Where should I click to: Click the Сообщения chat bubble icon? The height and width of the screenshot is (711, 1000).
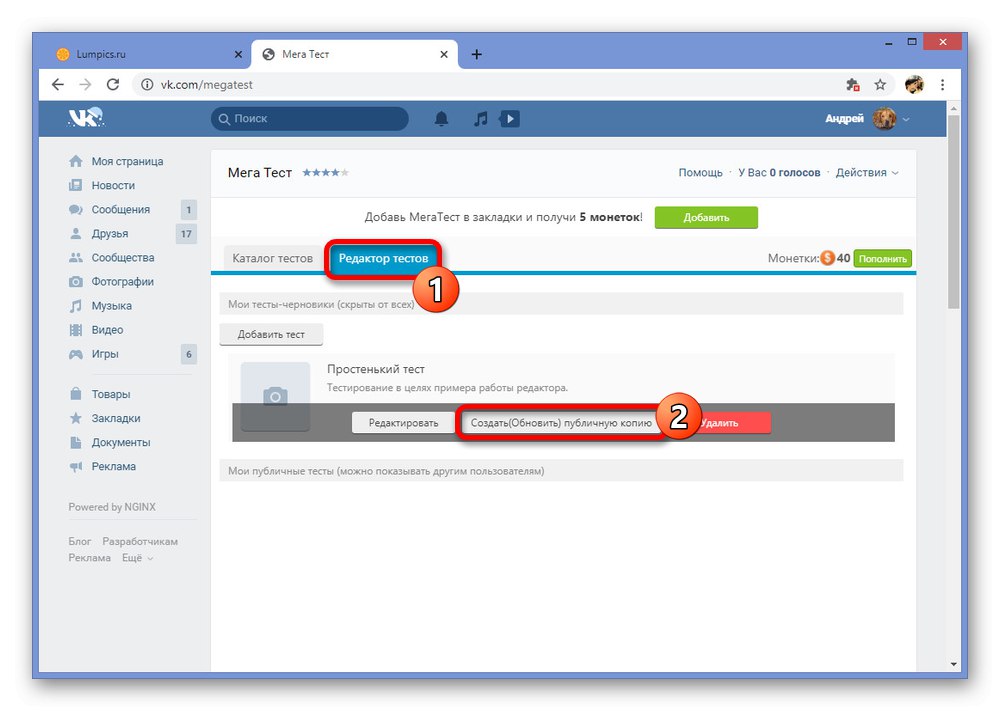[x=76, y=210]
